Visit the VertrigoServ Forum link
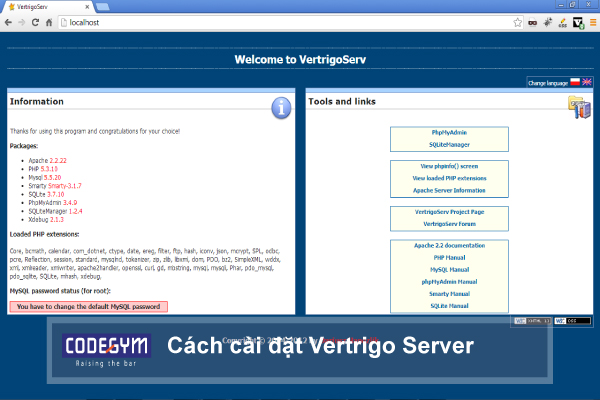The image size is (600, 400). pyautogui.click(x=449, y=224)
